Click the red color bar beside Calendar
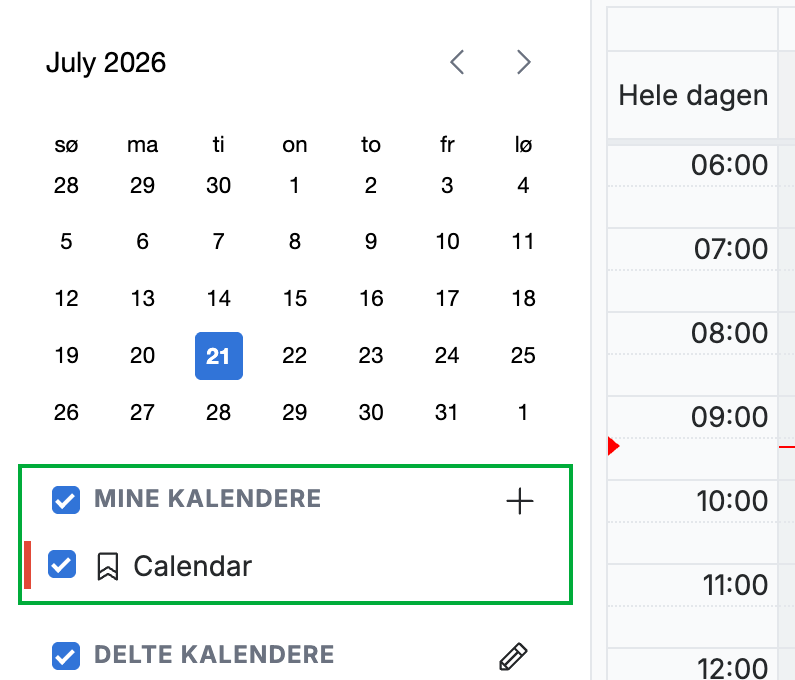 [27, 565]
